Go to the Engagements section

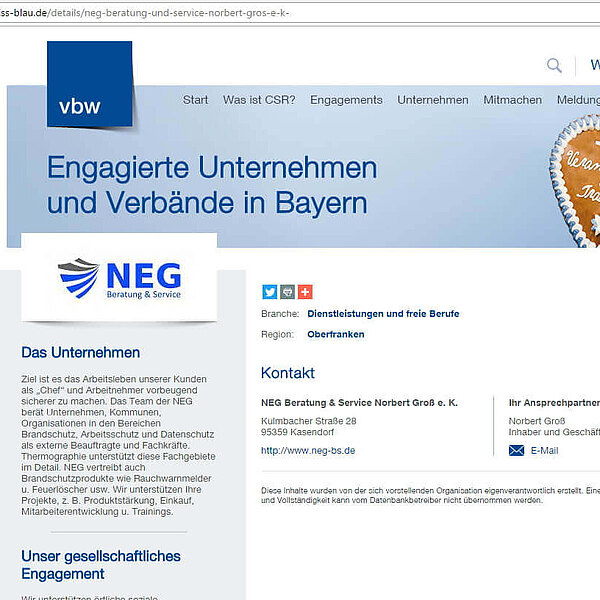[346, 100]
